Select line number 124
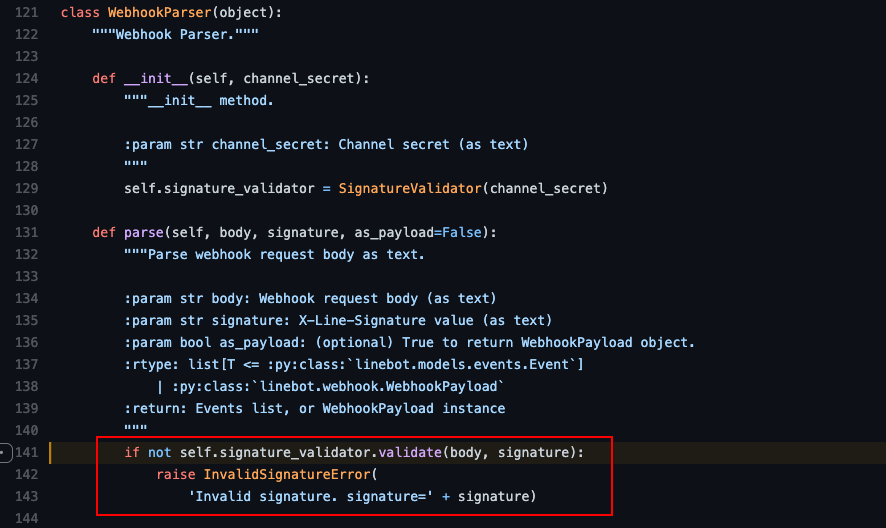 [x=27, y=79]
